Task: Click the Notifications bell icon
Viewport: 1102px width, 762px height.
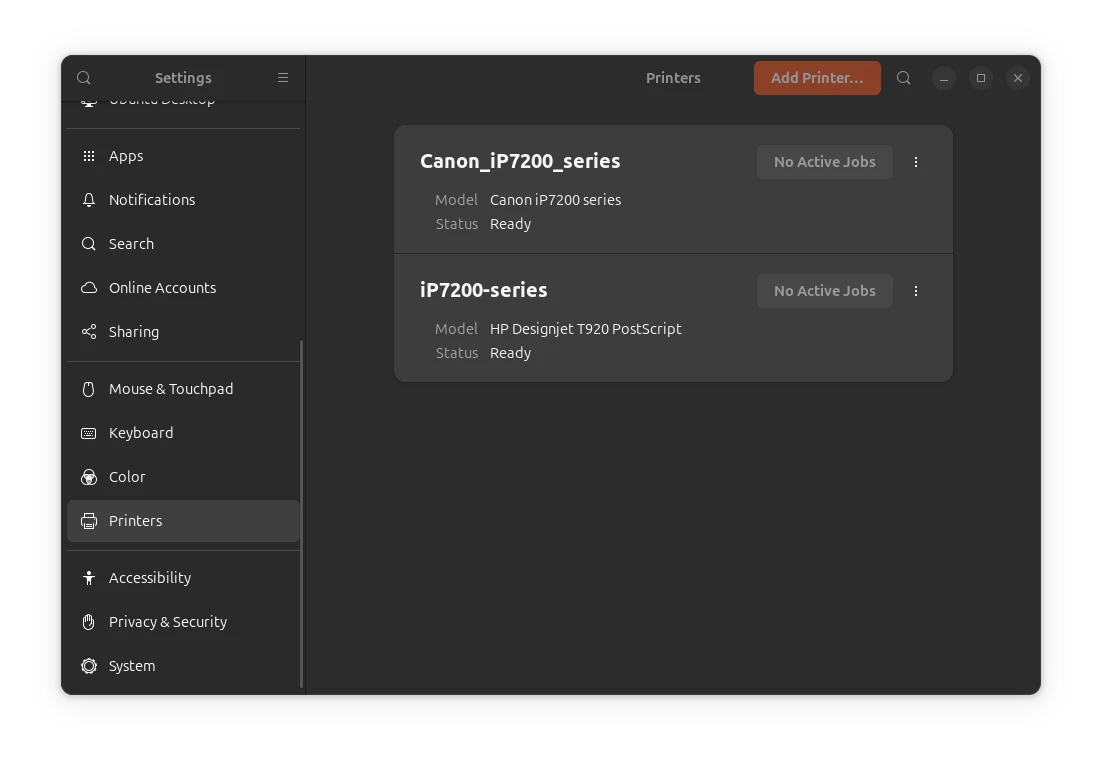Action: (x=89, y=200)
